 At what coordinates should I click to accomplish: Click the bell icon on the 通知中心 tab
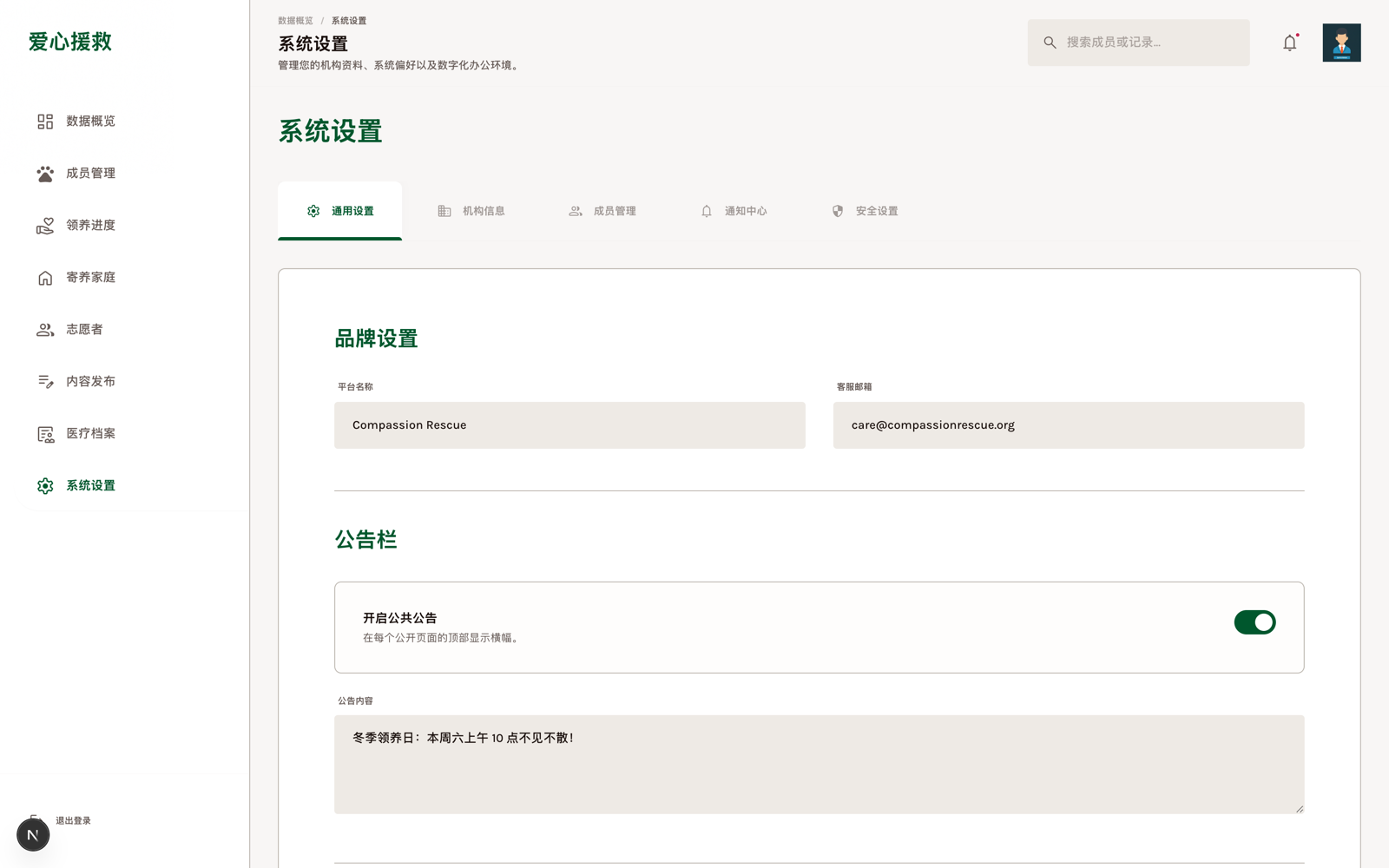point(707,211)
